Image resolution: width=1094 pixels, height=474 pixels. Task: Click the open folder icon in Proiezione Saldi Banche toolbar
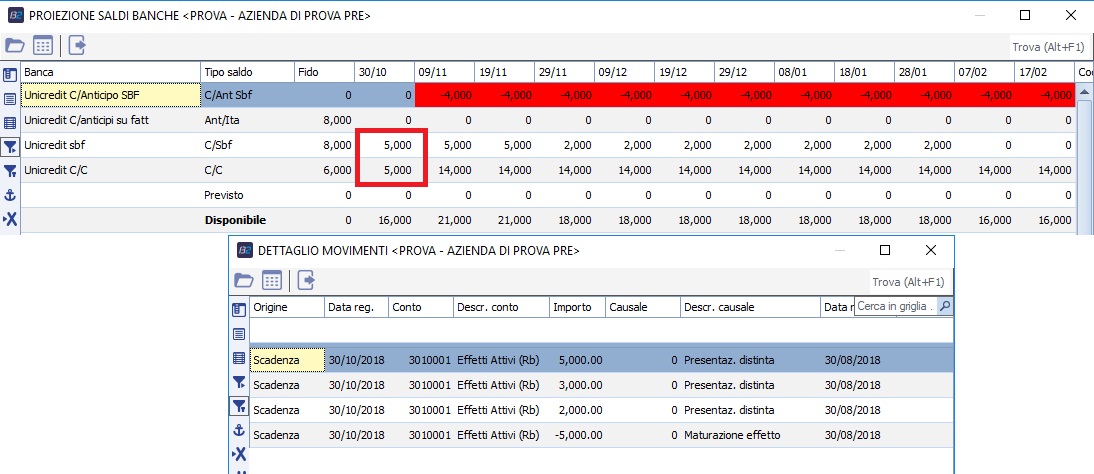[x=14, y=46]
